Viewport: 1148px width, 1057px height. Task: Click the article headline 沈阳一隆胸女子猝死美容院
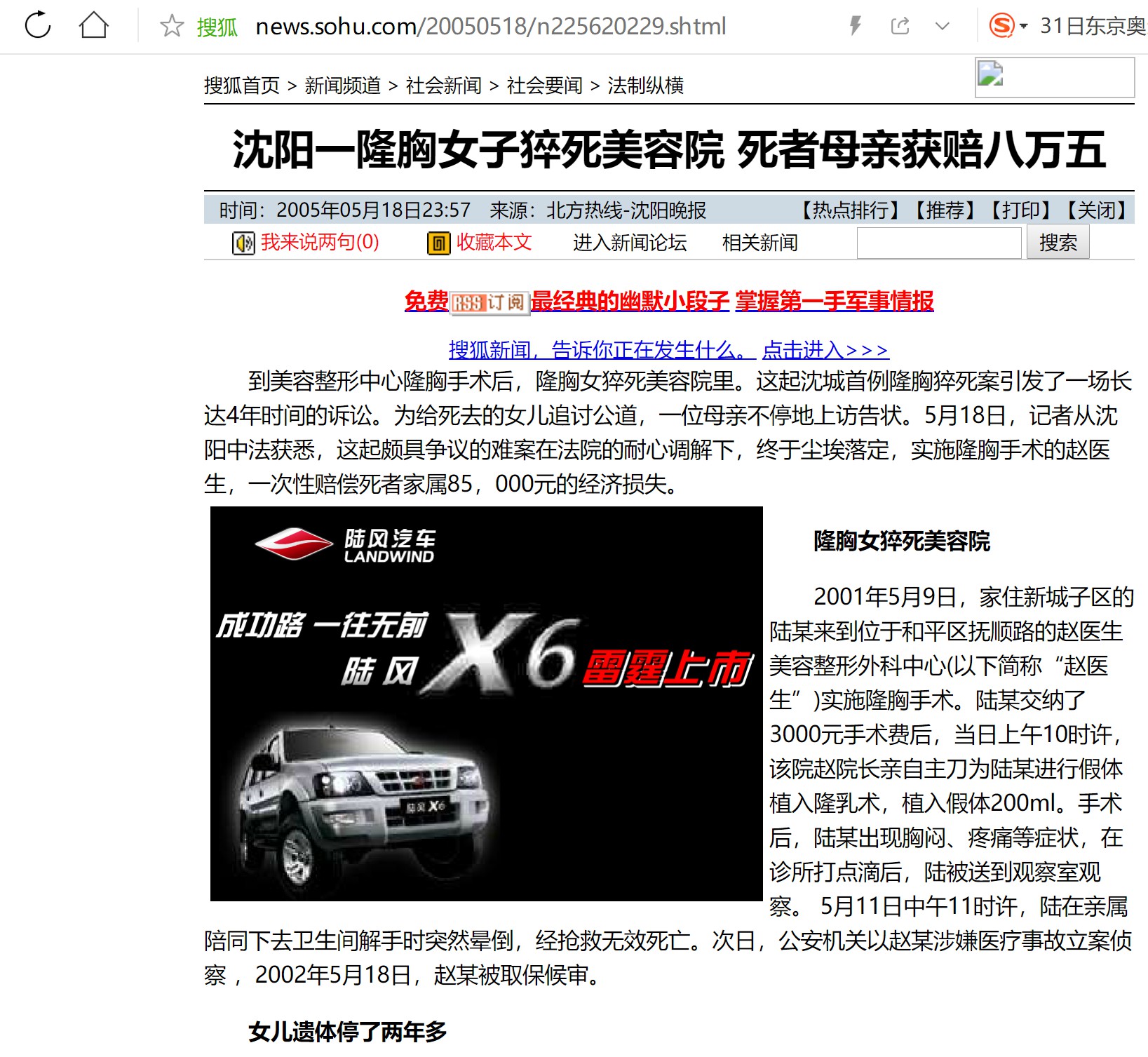[478, 149]
